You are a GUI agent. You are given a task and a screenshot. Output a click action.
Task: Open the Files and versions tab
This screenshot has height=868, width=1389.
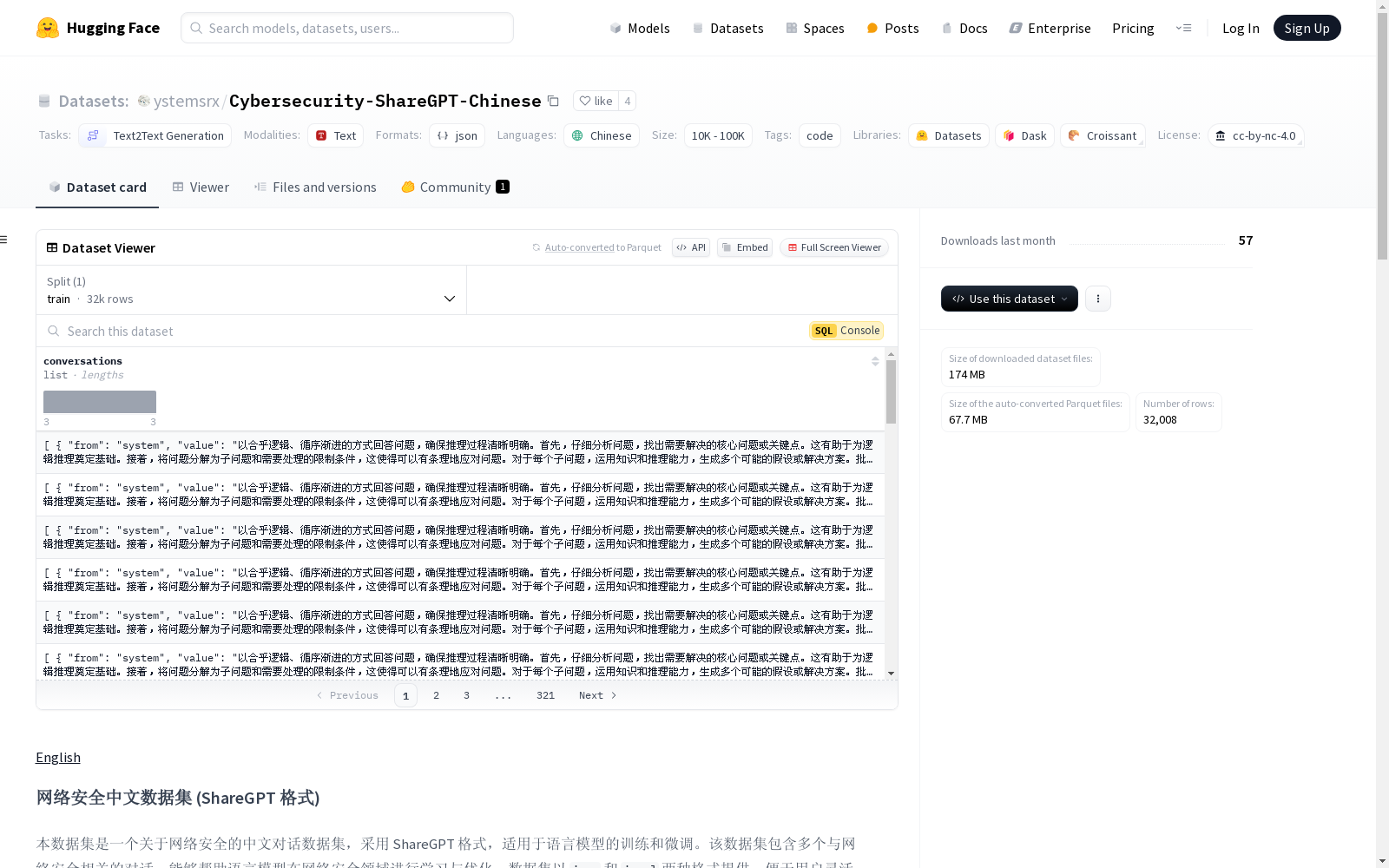coord(315,187)
